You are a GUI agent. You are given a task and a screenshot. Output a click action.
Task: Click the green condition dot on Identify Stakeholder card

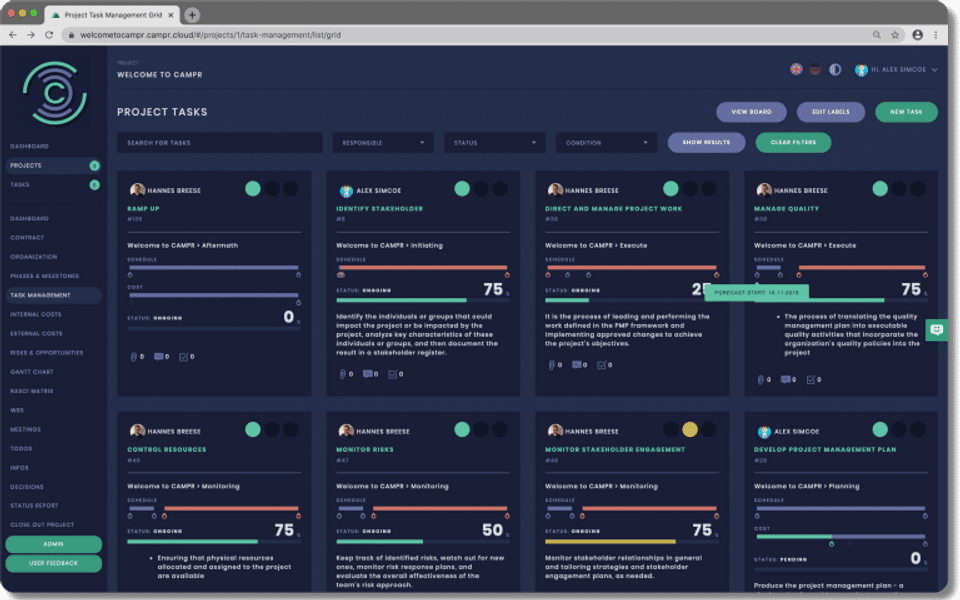coord(462,189)
